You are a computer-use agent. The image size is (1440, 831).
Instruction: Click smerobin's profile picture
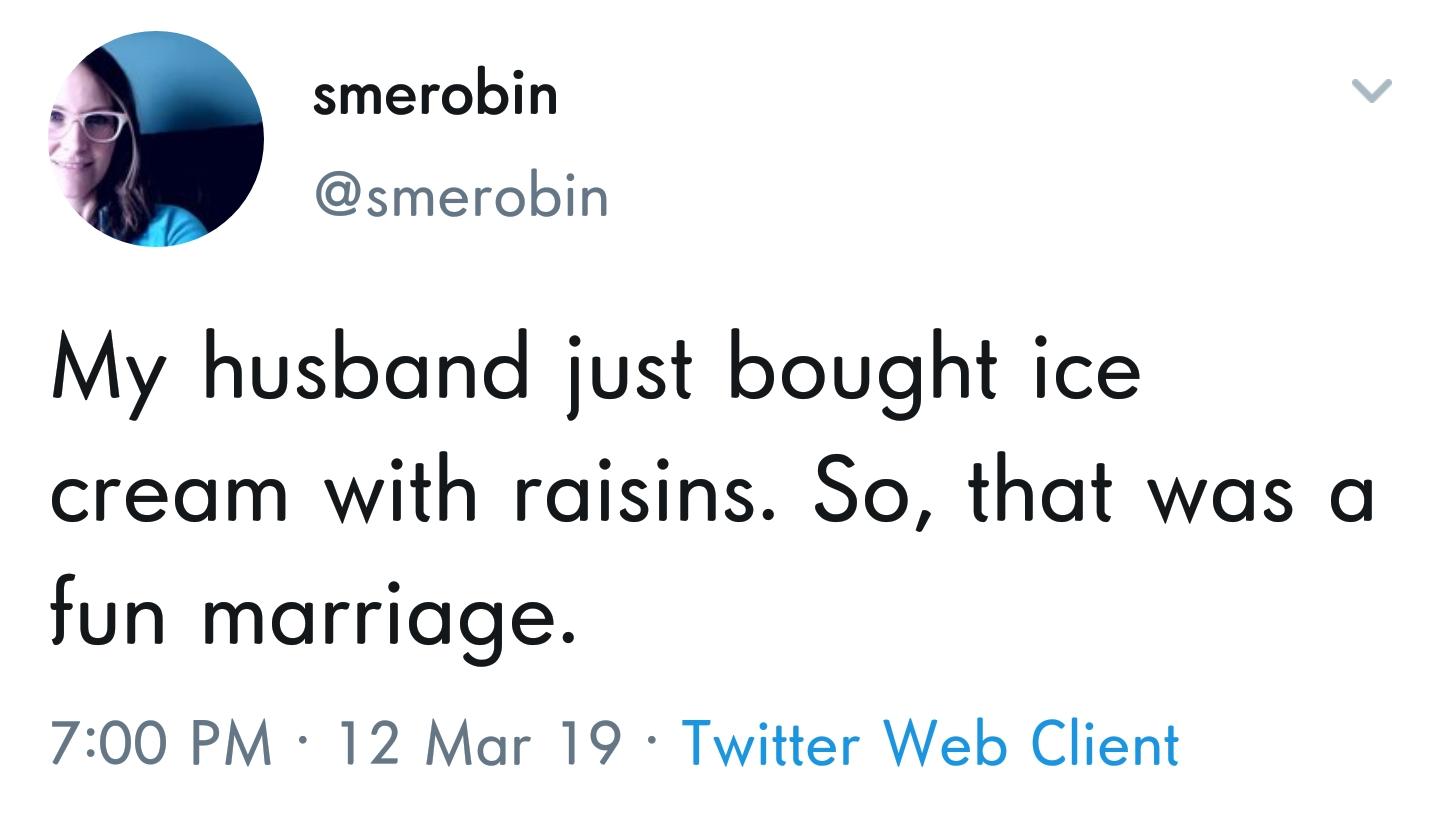coord(156,139)
